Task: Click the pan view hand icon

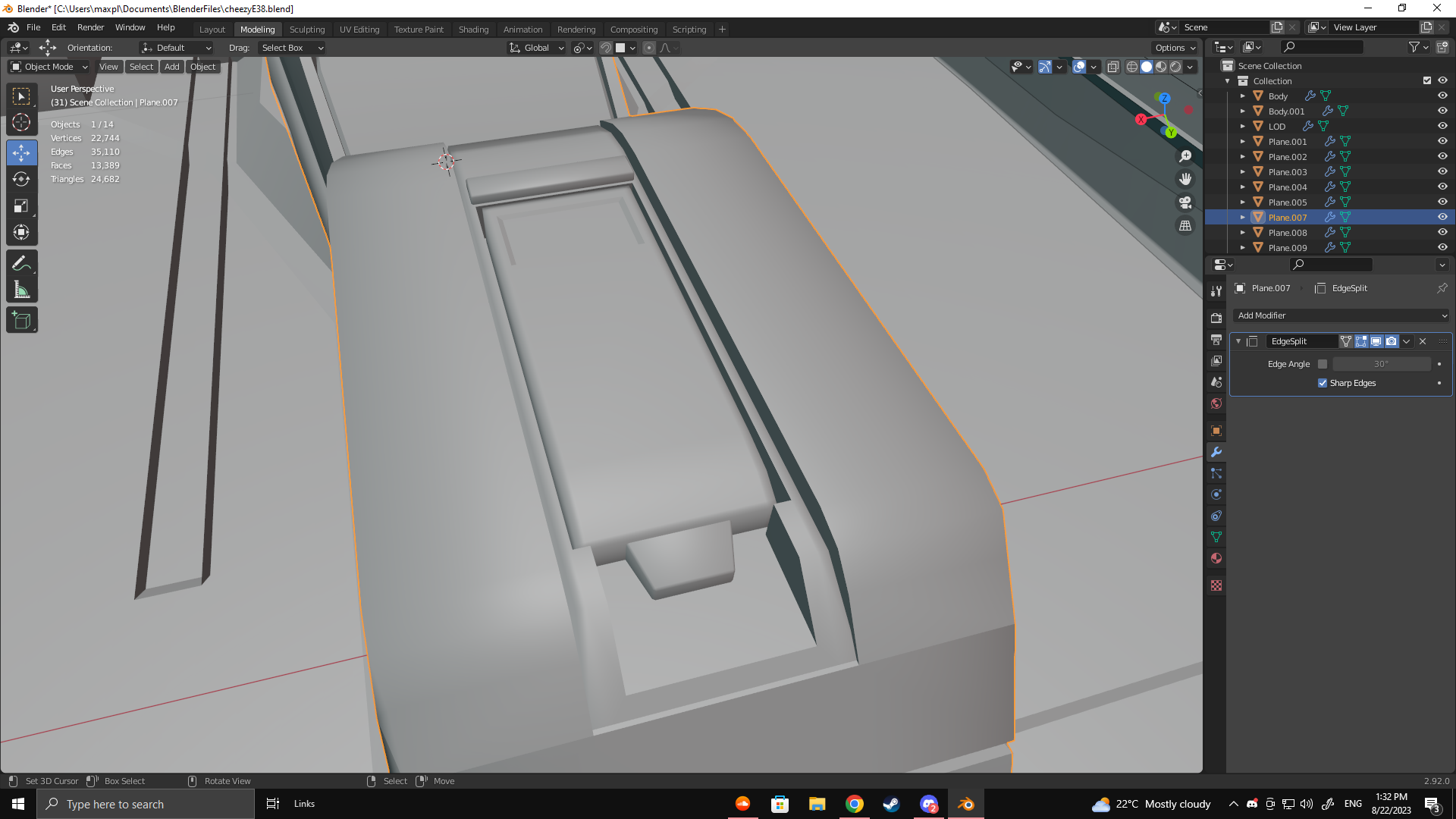Action: pos(1185,179)
